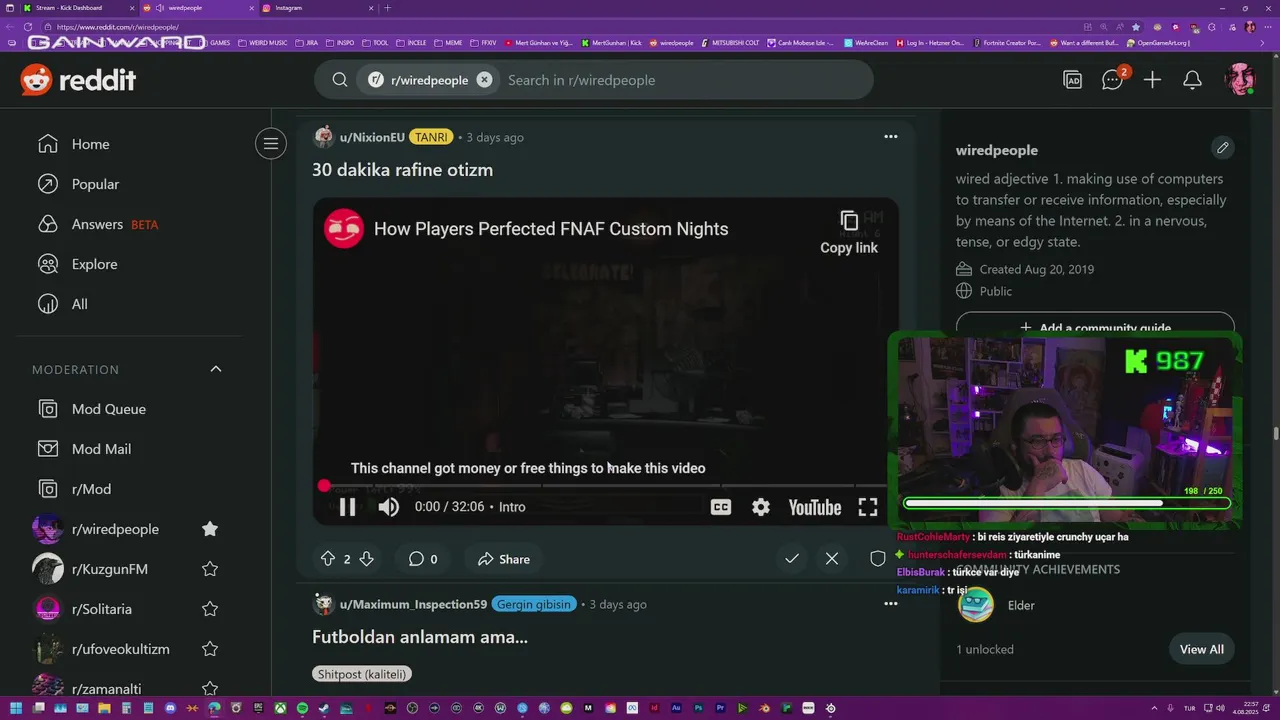Open post Futboldan anlamam ama...

coord(420,637)
